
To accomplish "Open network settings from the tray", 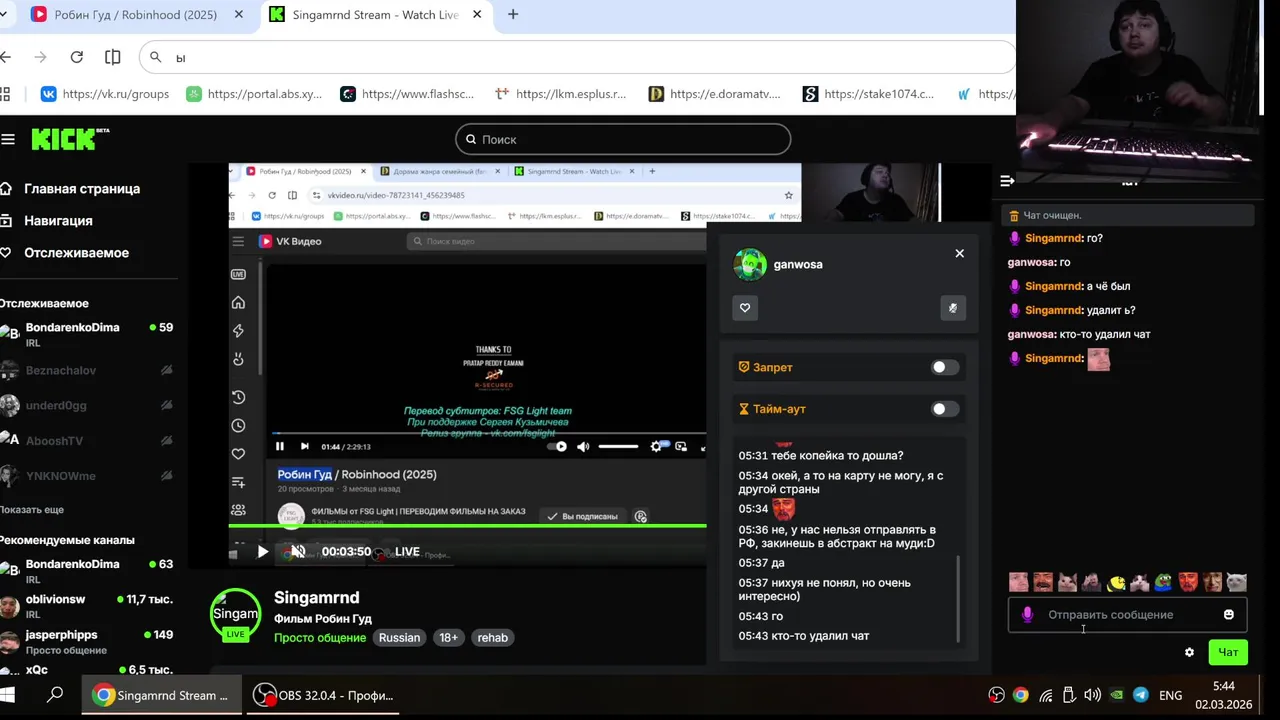I will (x=1045, y=695).
